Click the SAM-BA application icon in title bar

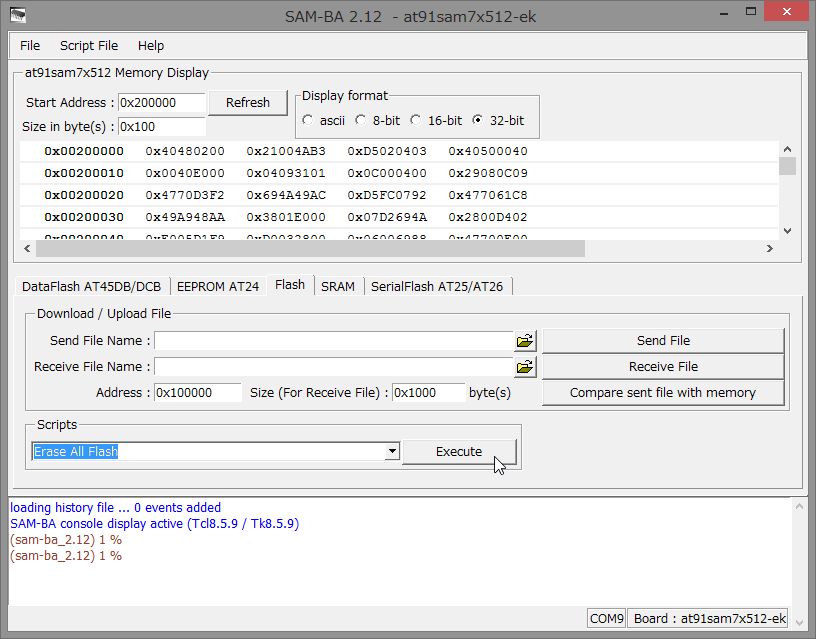pyautogui.click(x=18, y=16)
